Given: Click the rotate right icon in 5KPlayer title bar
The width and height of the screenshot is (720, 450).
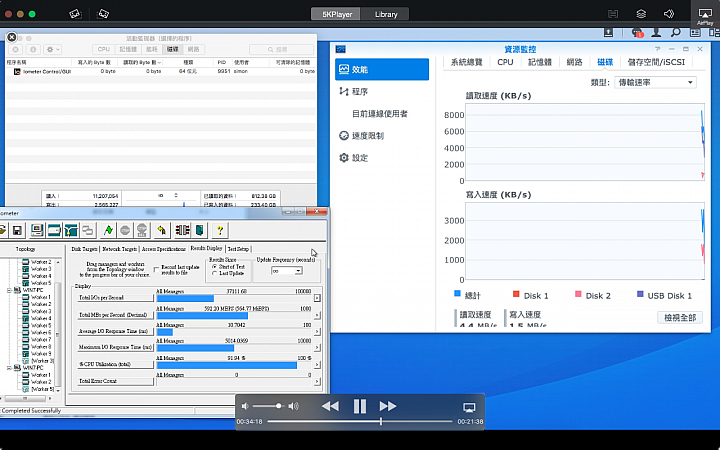Looking at the screenshot, I should pos(103,14).
